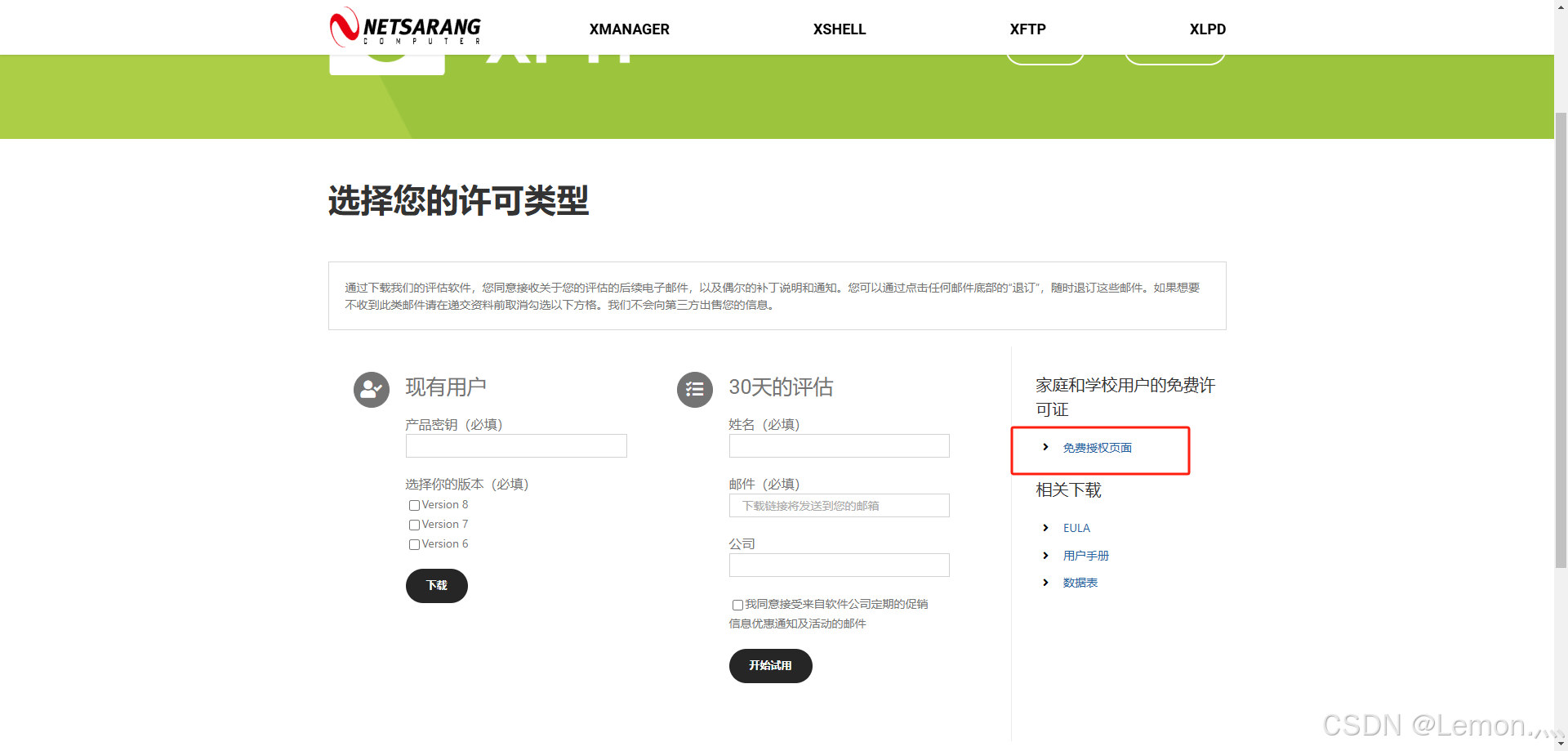Image resolution: width=1568 pixels, height=751 pixels.
Task: Click the 选择您的许可类型 heading
Action: point(459,201)
